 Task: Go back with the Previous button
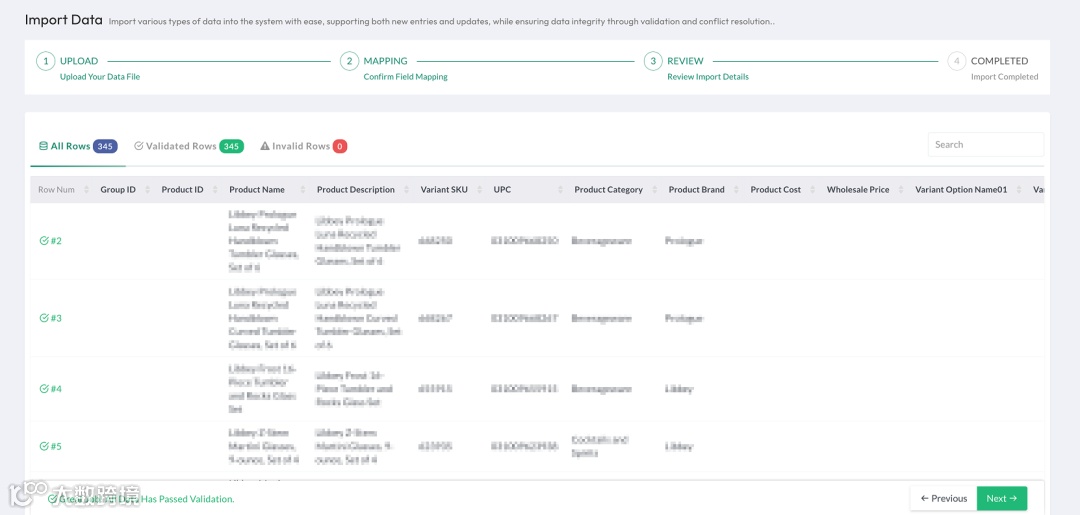point(943,498)
